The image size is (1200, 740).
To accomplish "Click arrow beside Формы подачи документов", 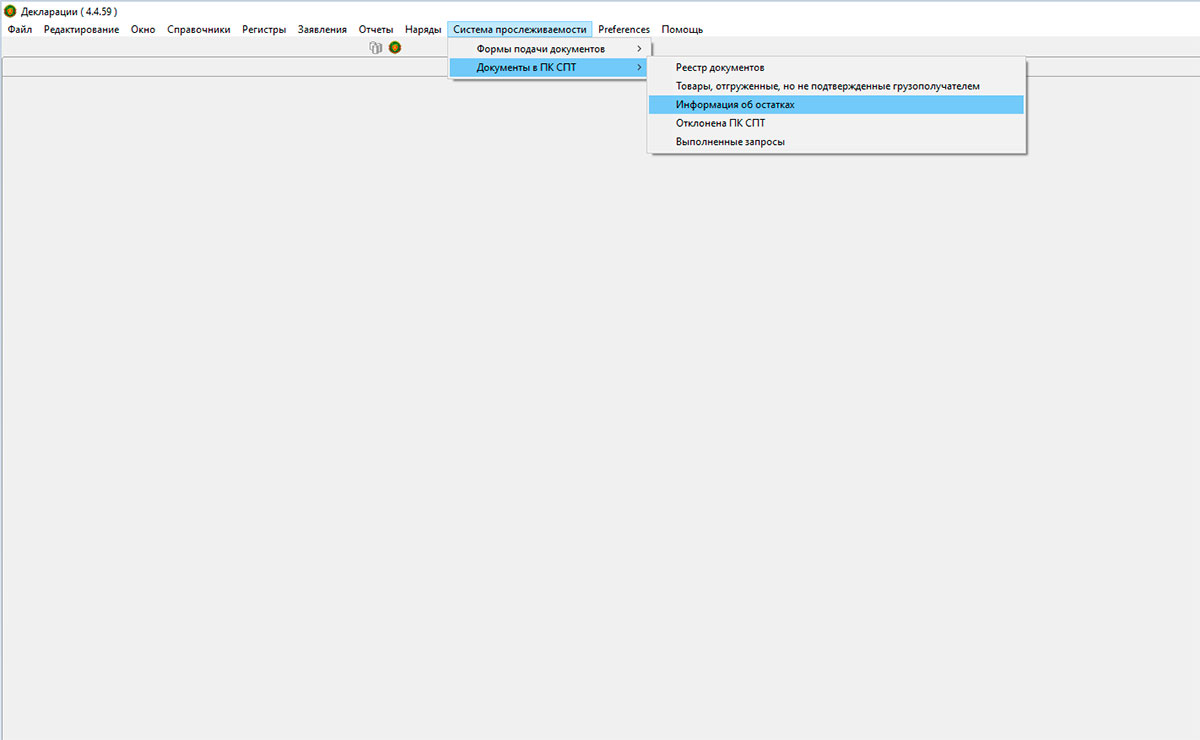I will (639, 49).
